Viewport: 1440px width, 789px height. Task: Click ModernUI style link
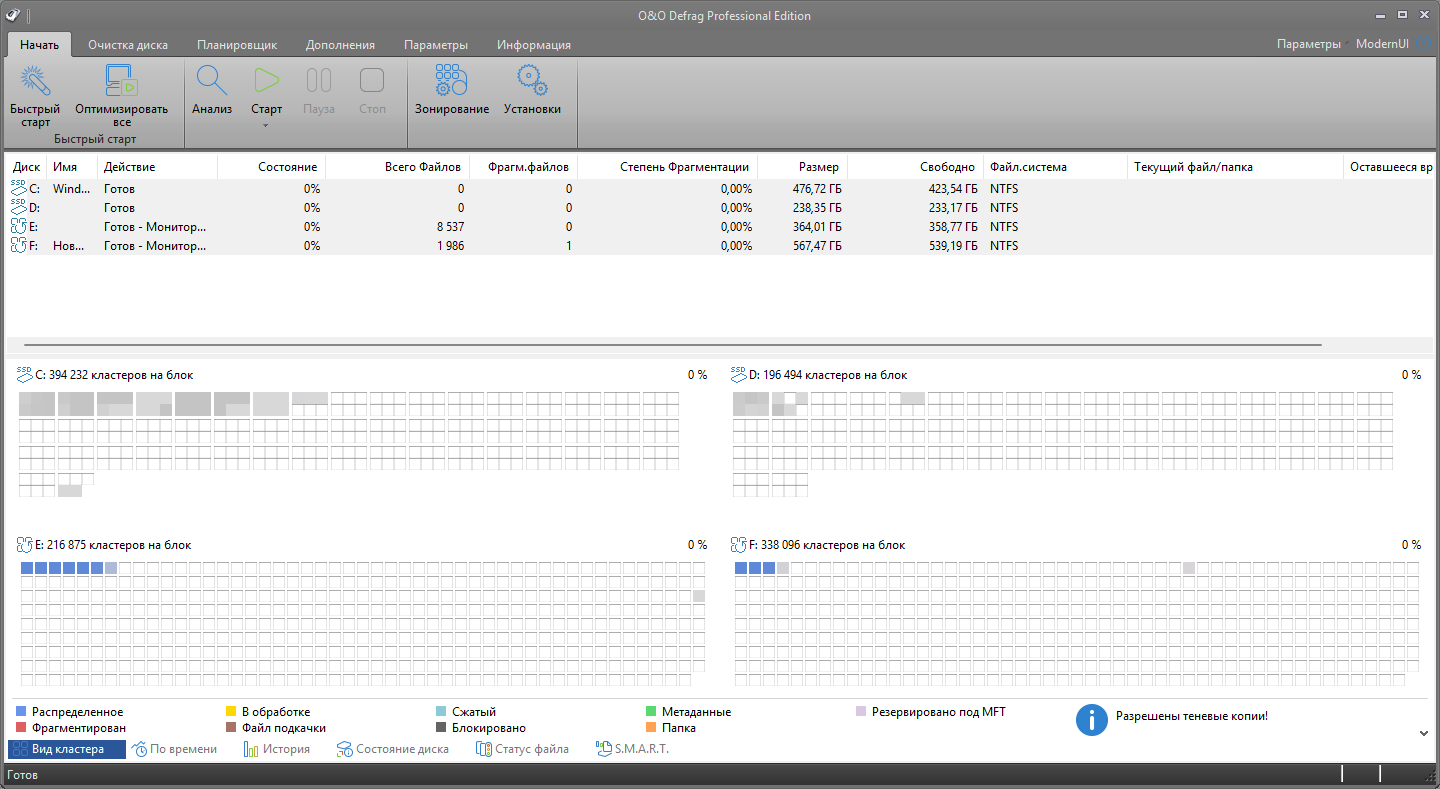pyautogui.click(x=1382, y=44)
